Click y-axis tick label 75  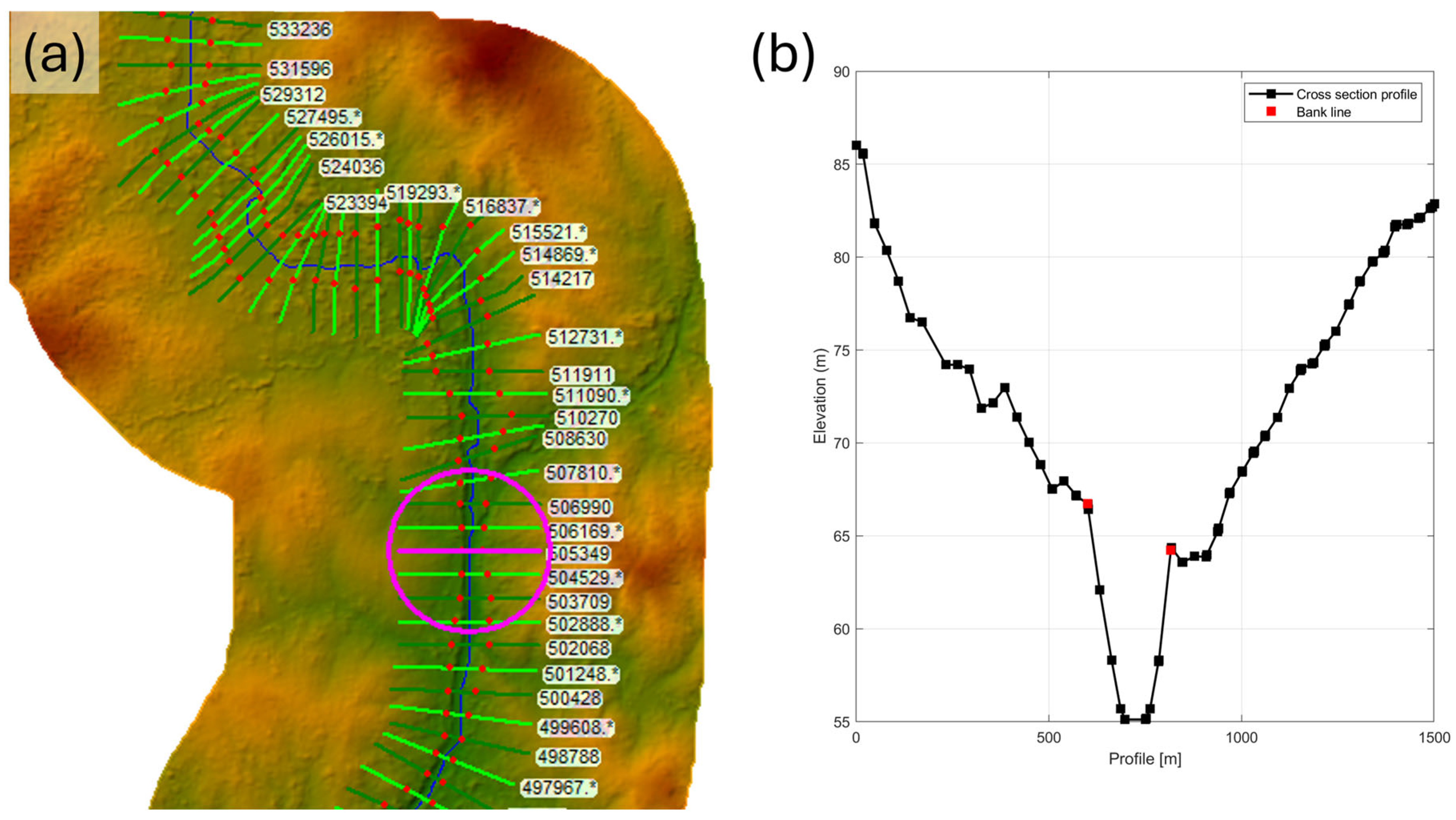coord(842,350)
